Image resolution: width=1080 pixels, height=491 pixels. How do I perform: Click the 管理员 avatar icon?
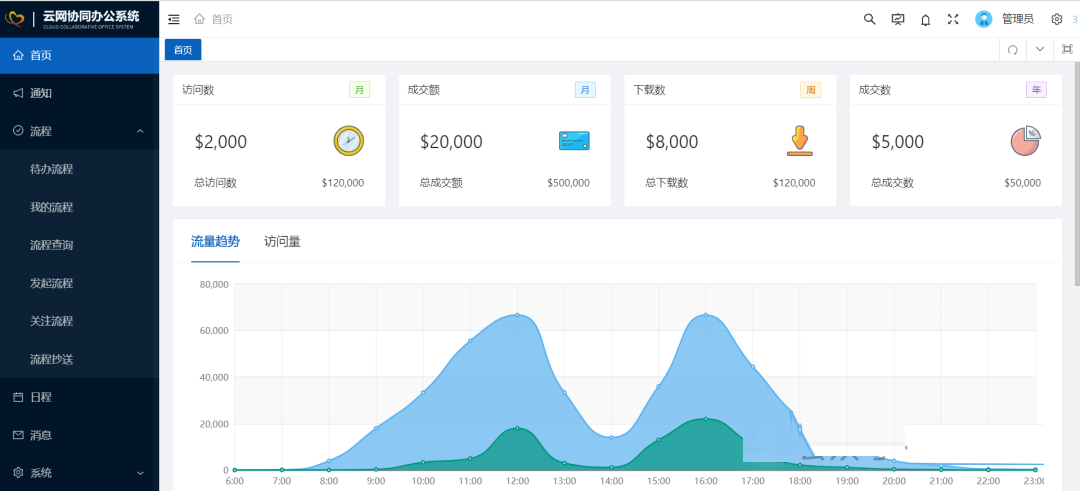coord(984,19)
